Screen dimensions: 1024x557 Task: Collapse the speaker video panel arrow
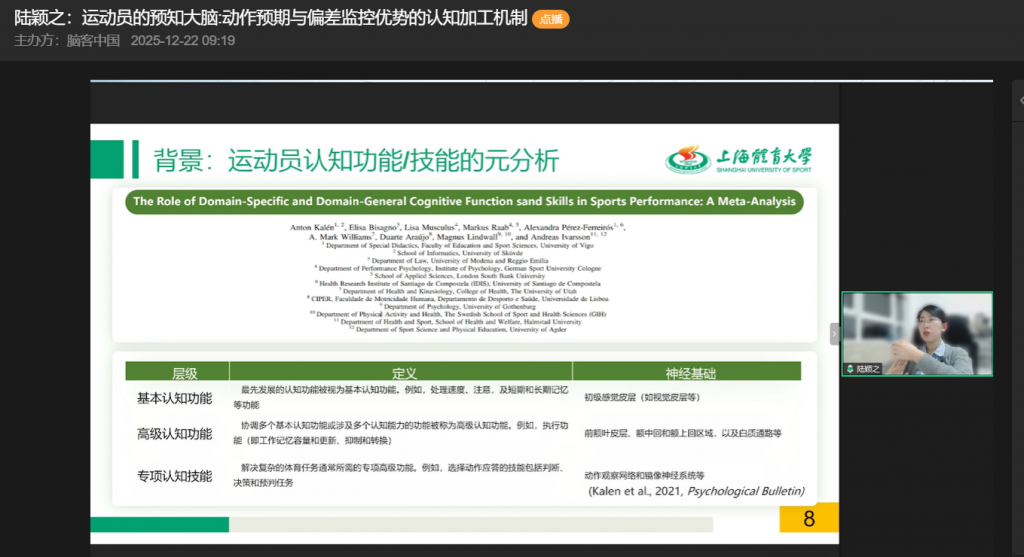click(x=834, y=334)
